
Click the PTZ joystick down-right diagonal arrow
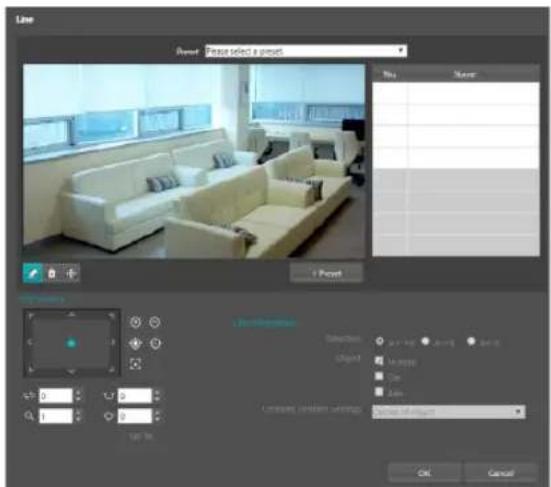click(112, 369)
